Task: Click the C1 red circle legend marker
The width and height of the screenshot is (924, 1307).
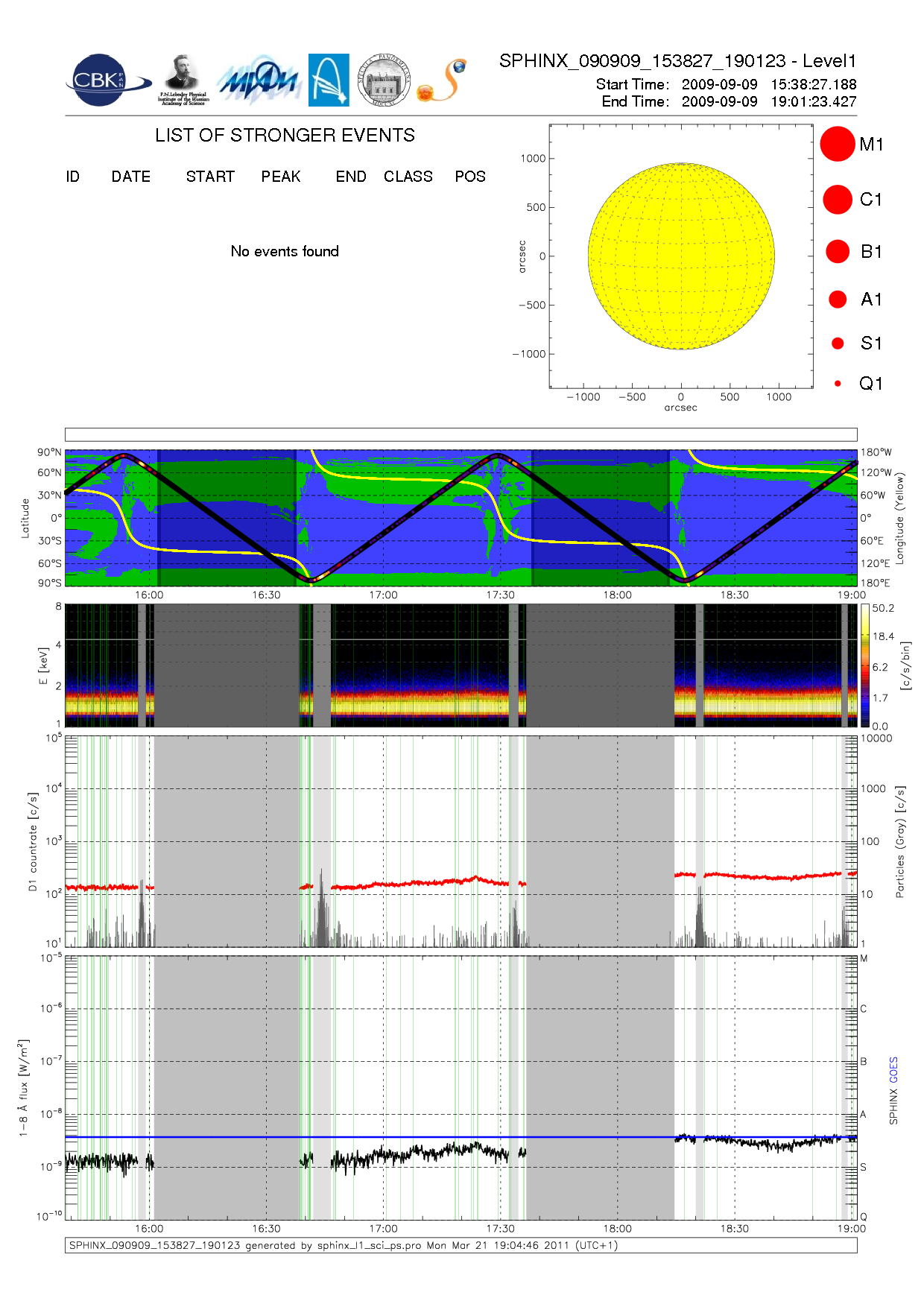Action: pyautogui.click(x=838, y=200)
